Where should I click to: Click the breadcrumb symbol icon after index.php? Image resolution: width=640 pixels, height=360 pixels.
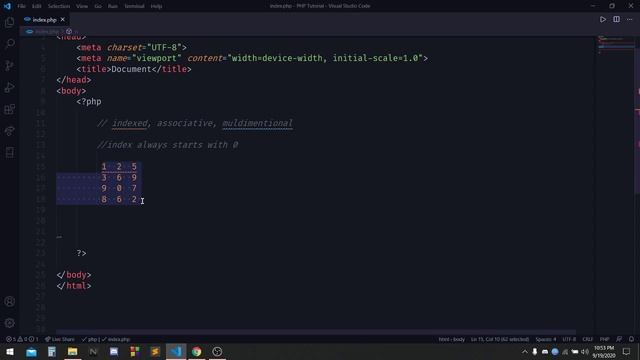pos(69,31)
